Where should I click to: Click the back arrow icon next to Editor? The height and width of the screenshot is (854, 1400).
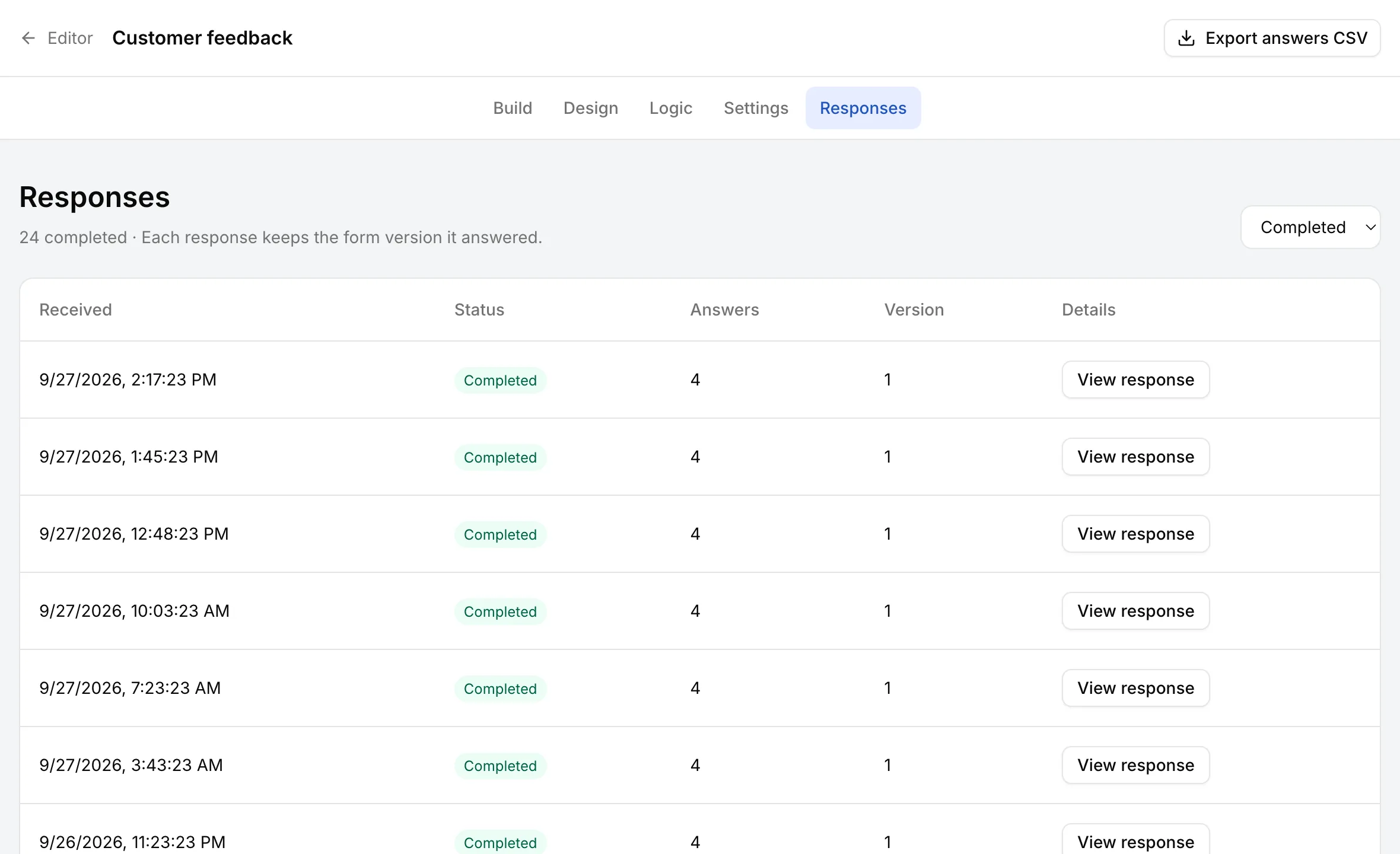point(28,38)
